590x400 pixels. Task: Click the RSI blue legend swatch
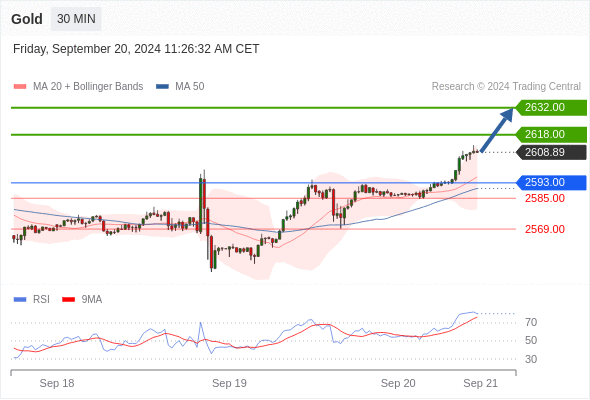(20, 300)
